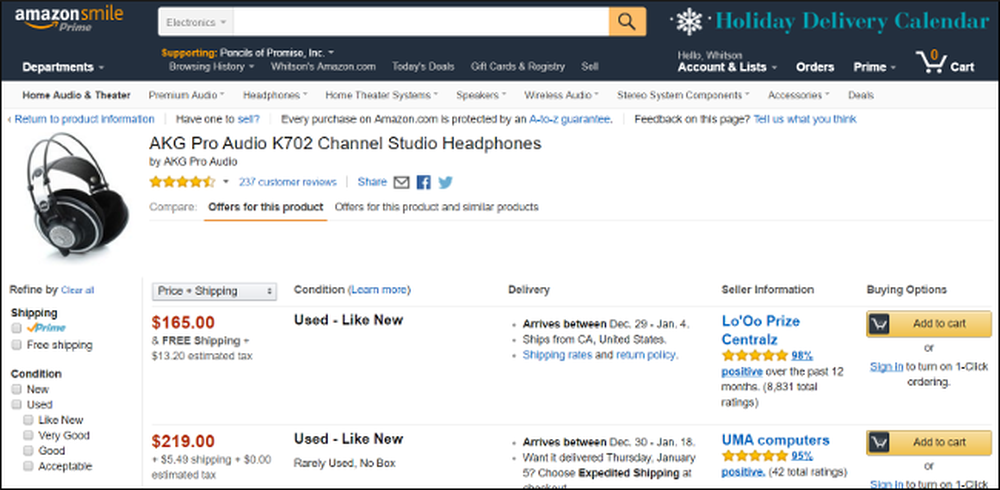Open the Electronics search category dropdown
Screen dimensions: 1000x490
coord(196,22)
